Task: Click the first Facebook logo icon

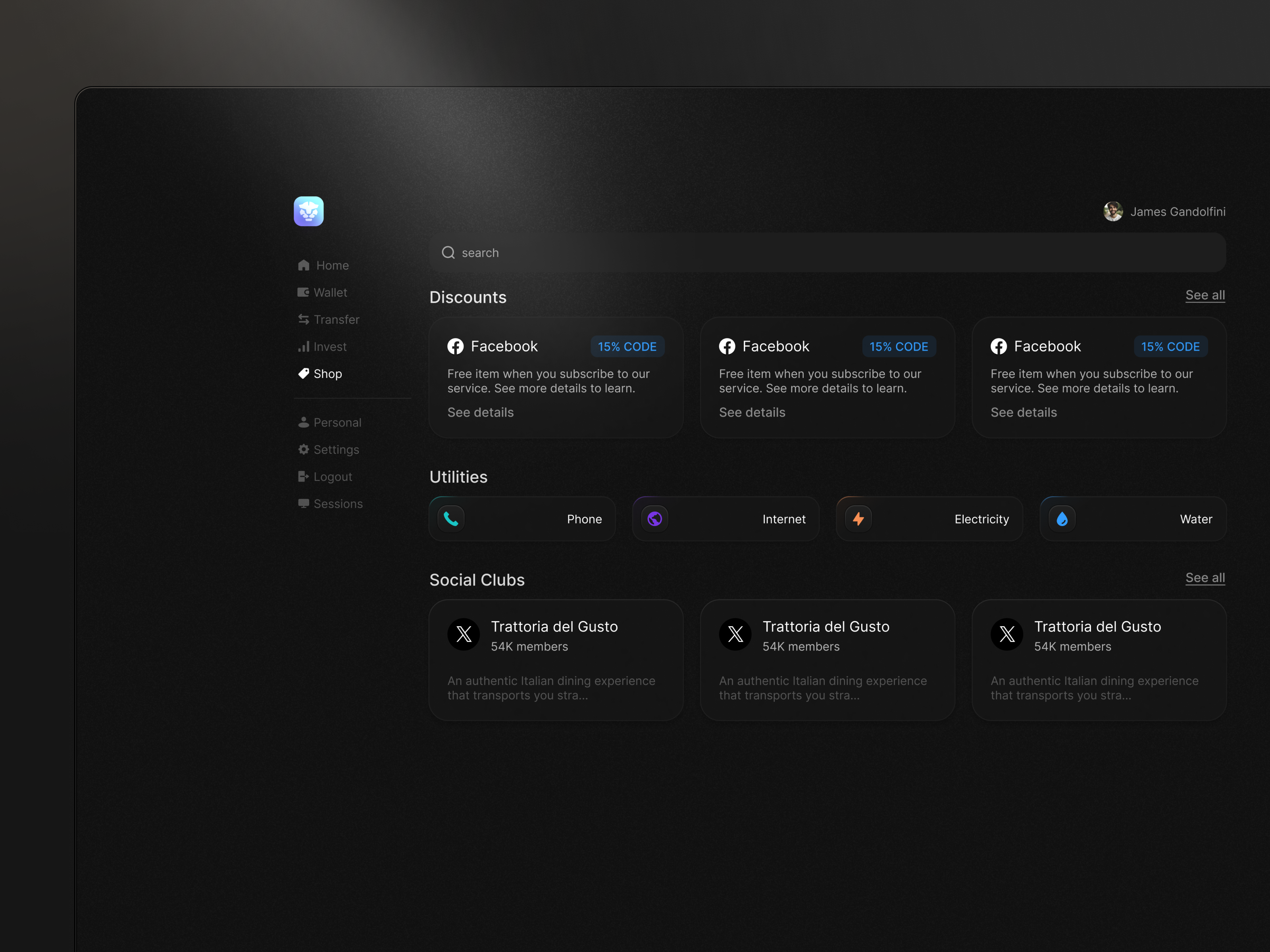Action: 455,346
